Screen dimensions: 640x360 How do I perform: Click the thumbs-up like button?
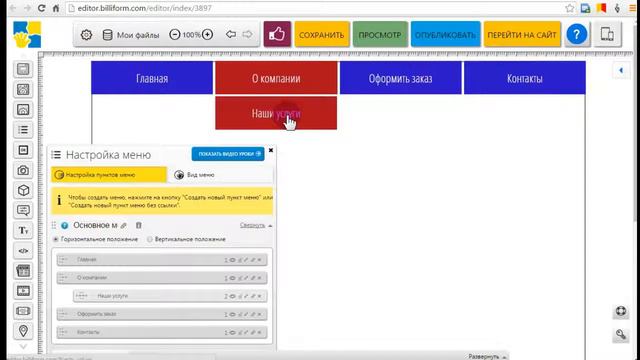coord(277,34)
